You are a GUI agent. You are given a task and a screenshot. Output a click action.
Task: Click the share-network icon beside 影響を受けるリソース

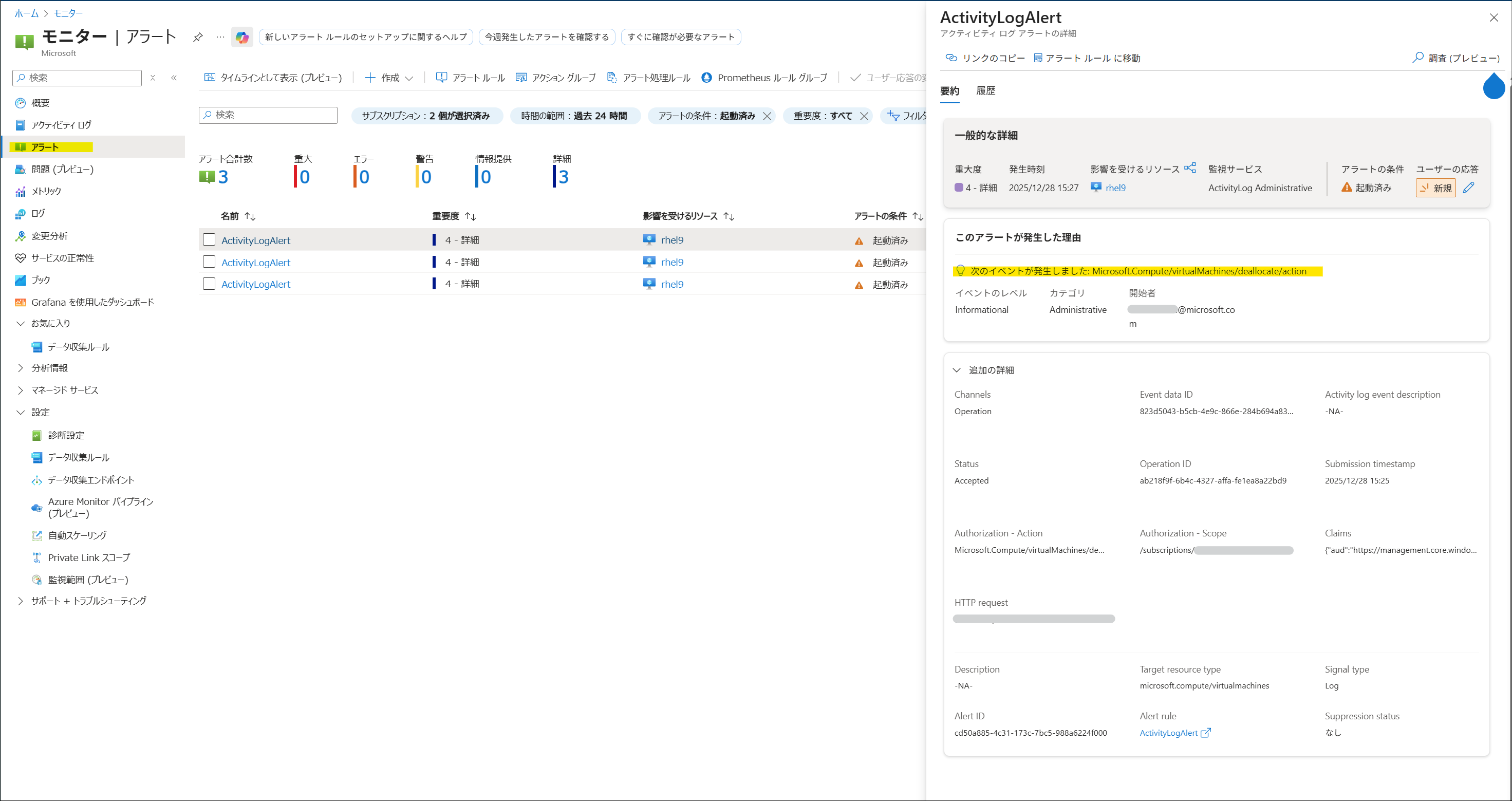pyautogui.click(x=1190, y=169)
